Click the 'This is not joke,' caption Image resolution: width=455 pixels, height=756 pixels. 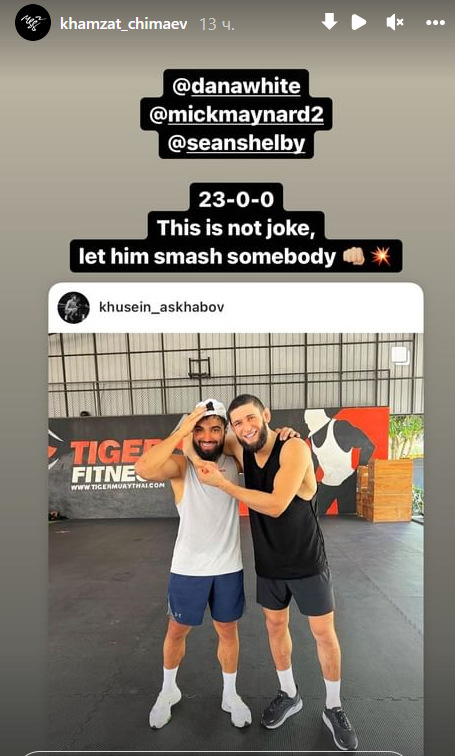(236, 228)
